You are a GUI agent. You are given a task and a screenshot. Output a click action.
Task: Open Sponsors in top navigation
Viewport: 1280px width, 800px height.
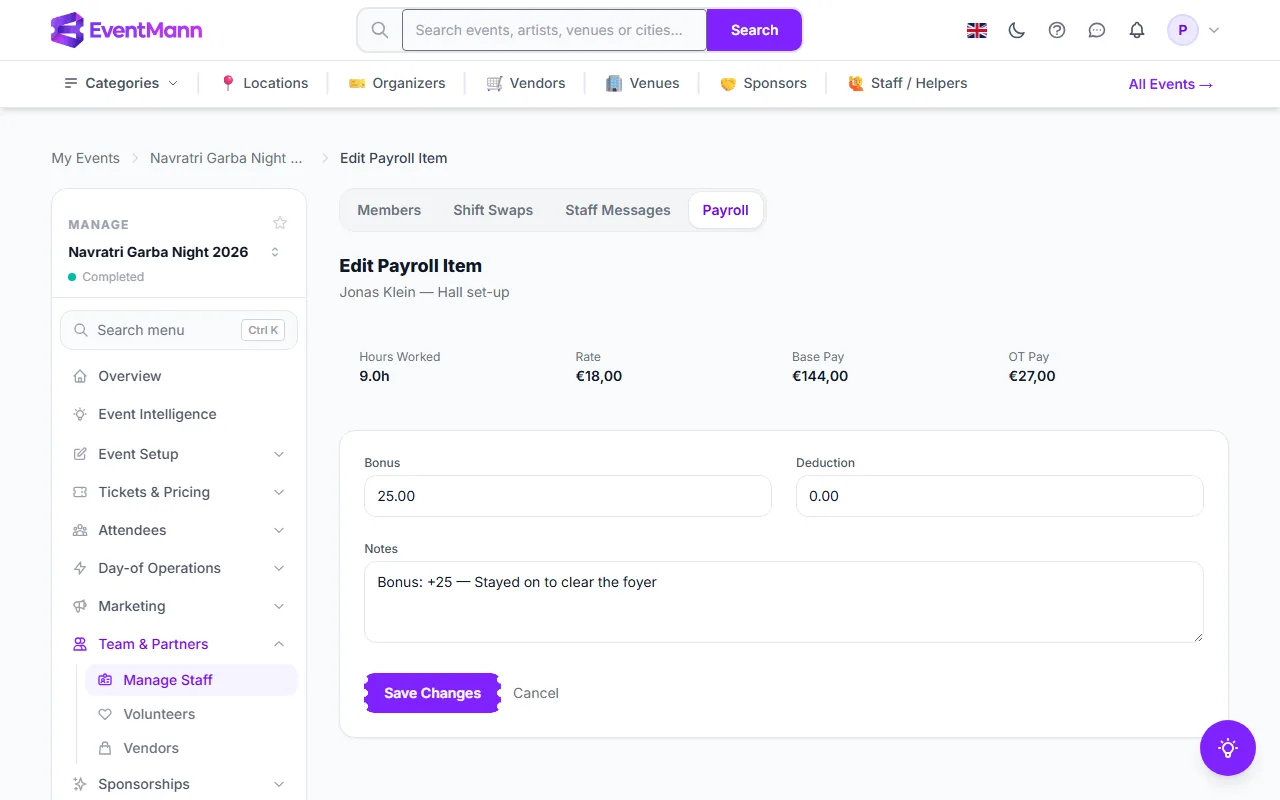point(763,83)
